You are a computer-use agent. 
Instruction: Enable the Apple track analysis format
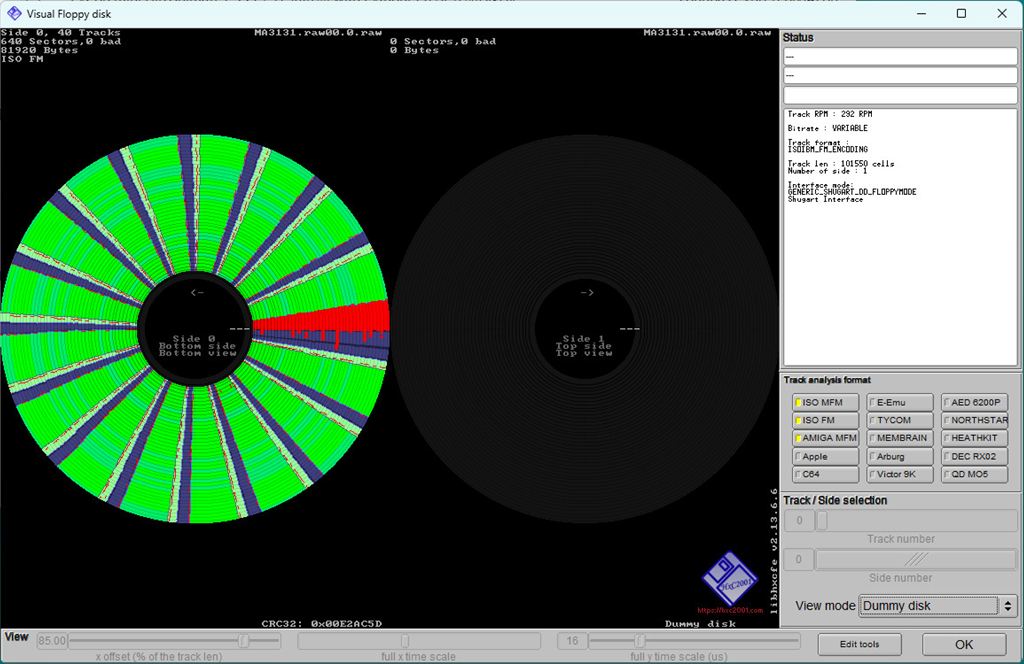[825, 456]
